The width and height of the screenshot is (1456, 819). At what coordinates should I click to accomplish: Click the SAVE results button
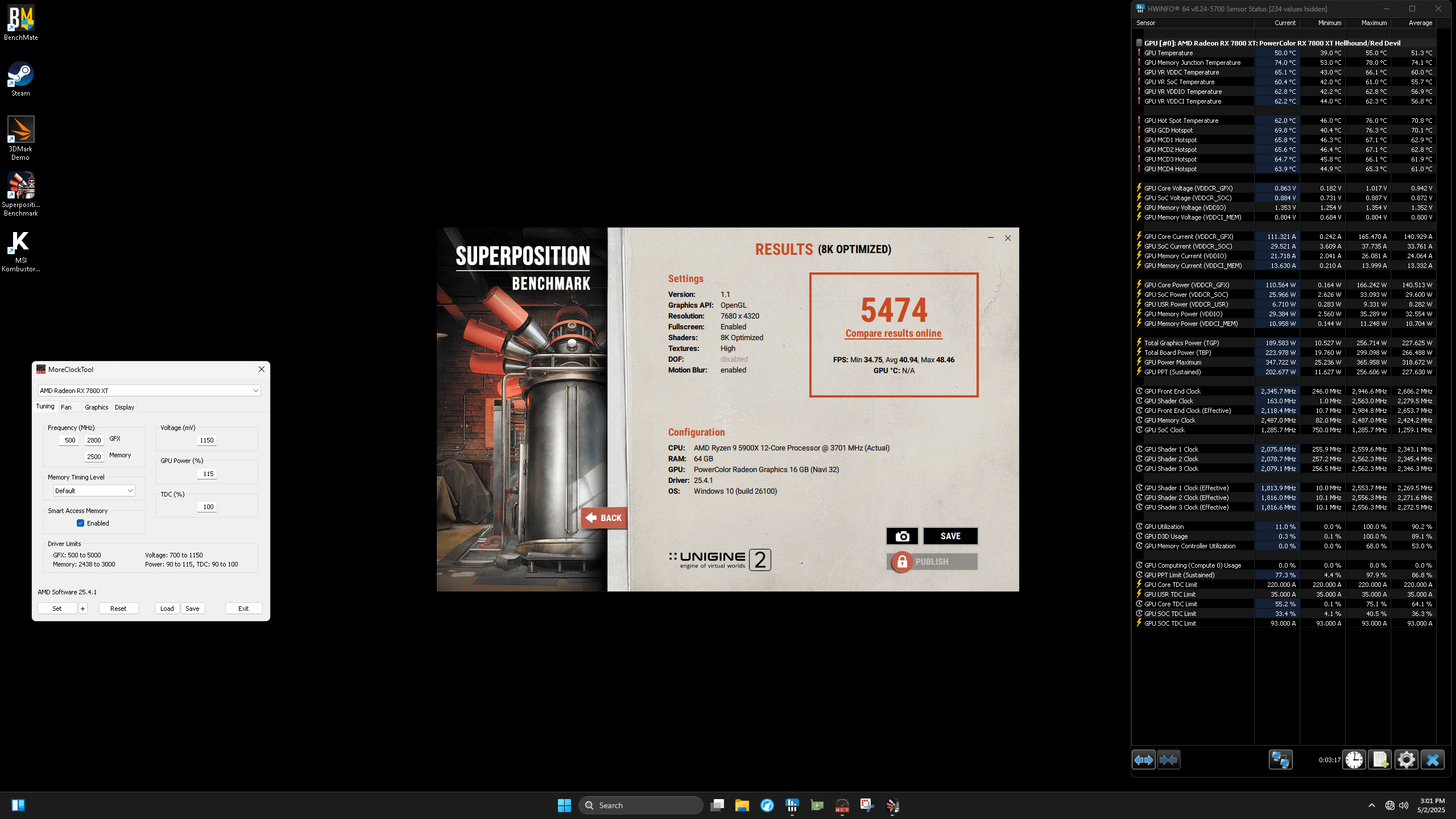coord(950,536)
